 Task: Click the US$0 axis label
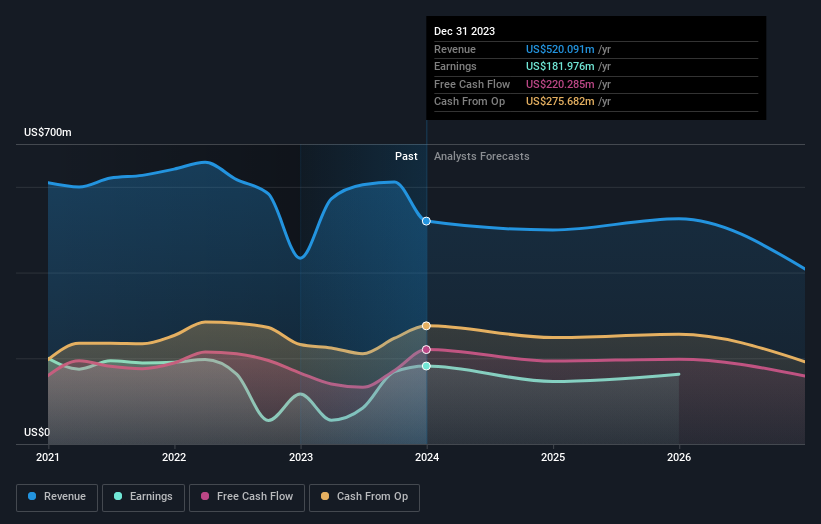(37, 432)
